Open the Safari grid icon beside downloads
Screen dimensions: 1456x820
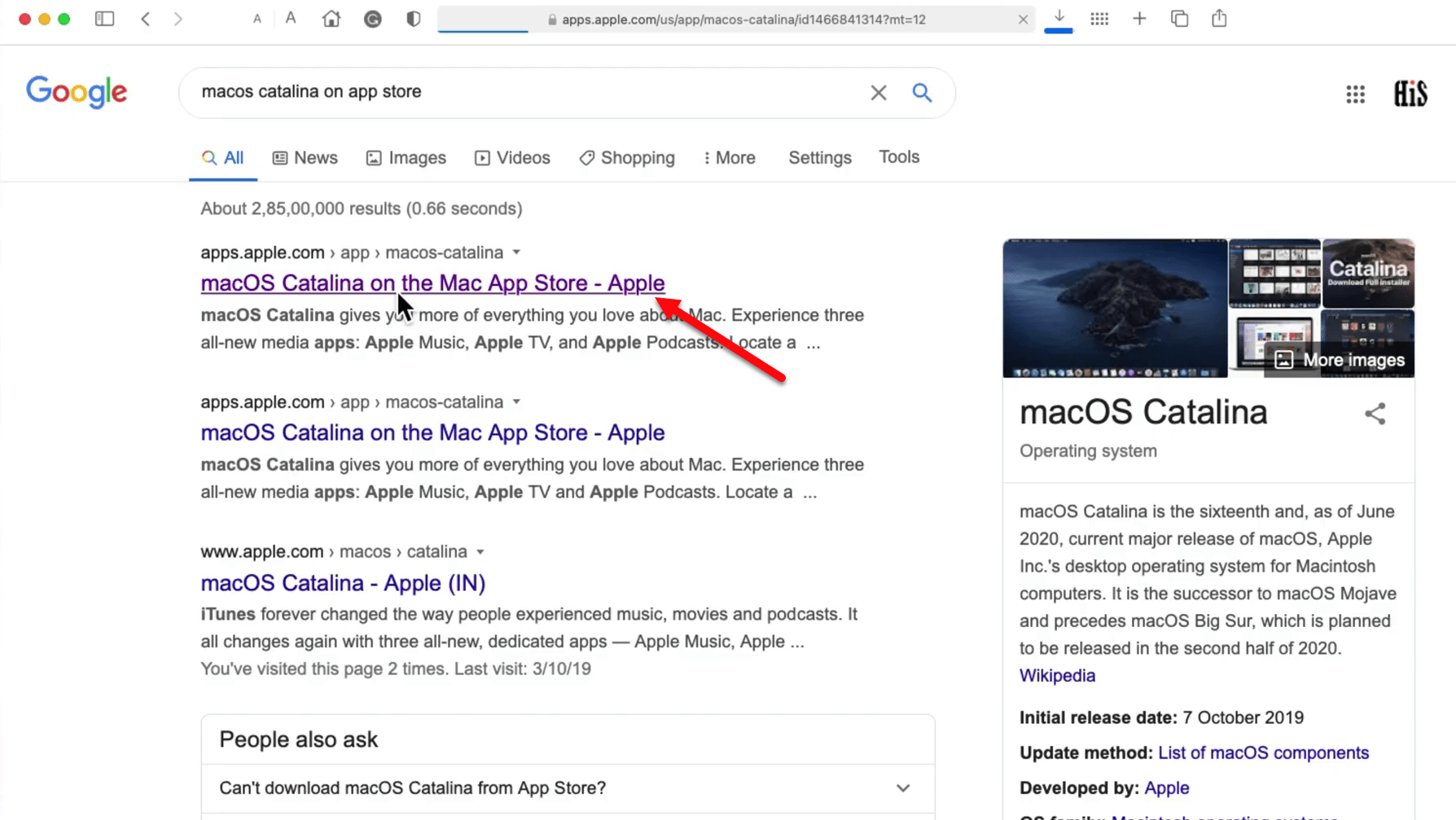(x=1099, y=19)
